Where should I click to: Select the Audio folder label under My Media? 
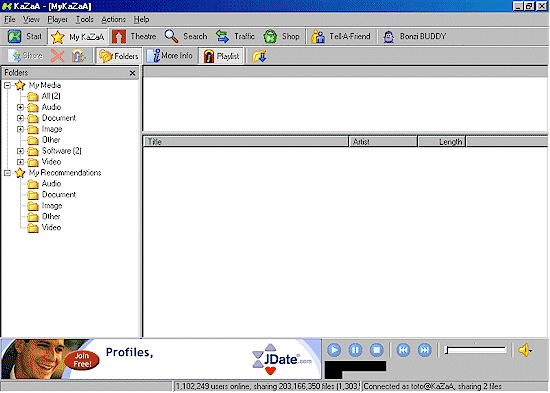point(51,107)
